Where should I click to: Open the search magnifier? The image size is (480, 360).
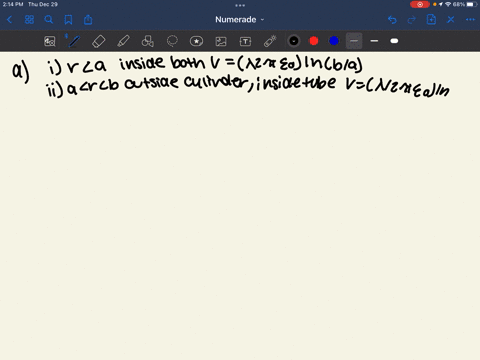[49, 20]
